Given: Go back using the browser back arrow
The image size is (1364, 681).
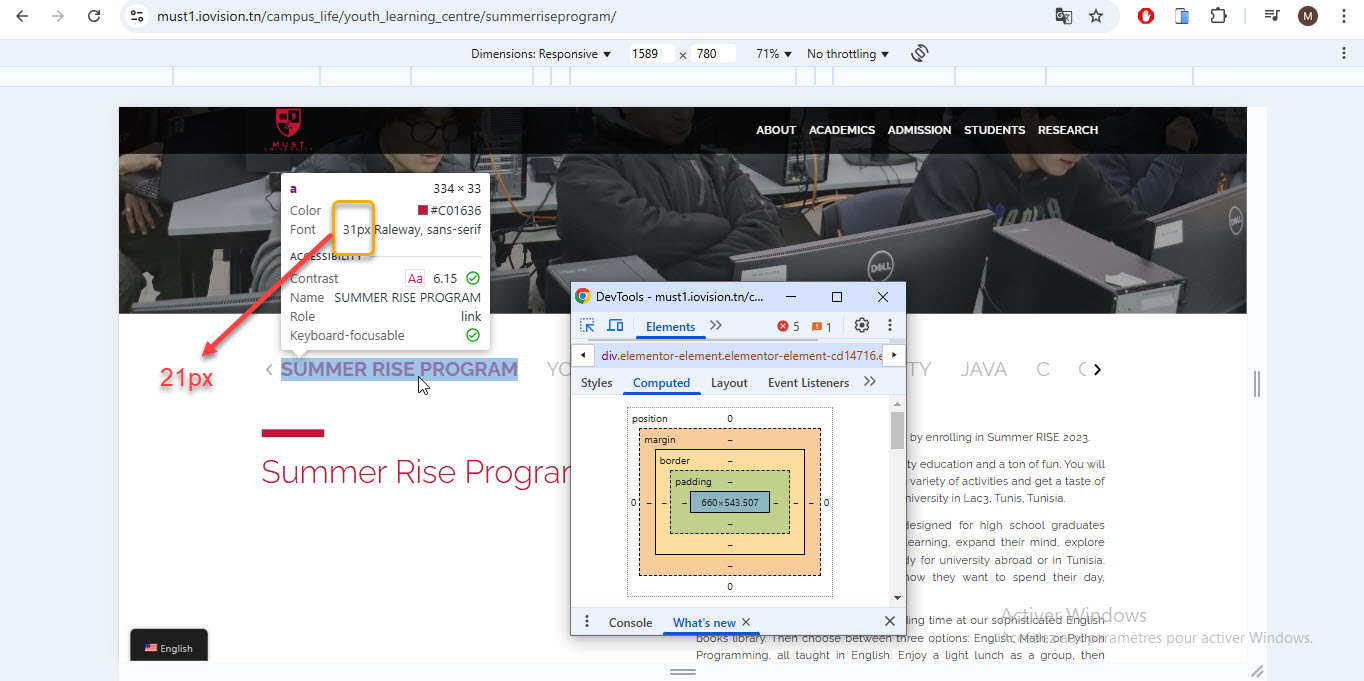Looking at the screenshot, I should [23, 16].
